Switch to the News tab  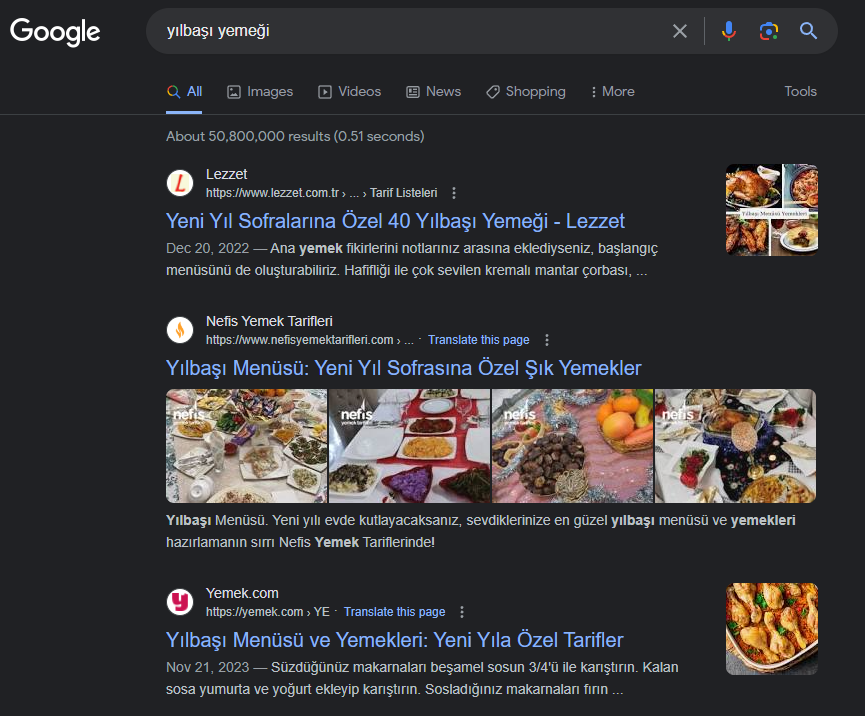433,92
